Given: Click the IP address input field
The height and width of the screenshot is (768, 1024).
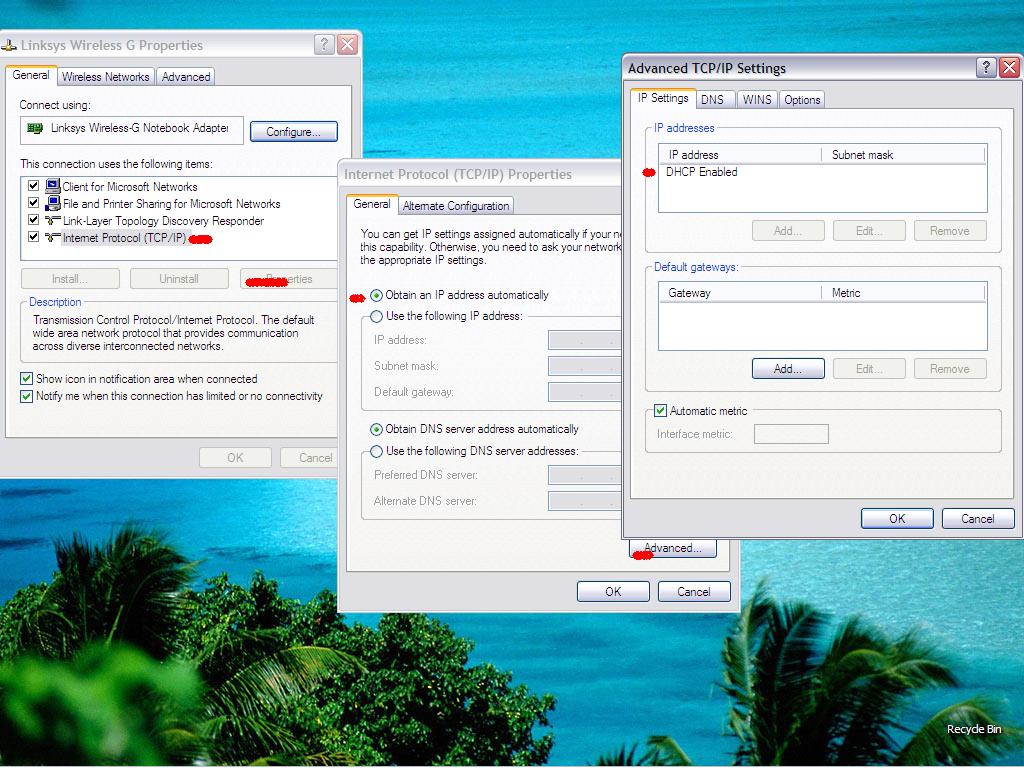Looking at the screenshot, I should (584, 340).
